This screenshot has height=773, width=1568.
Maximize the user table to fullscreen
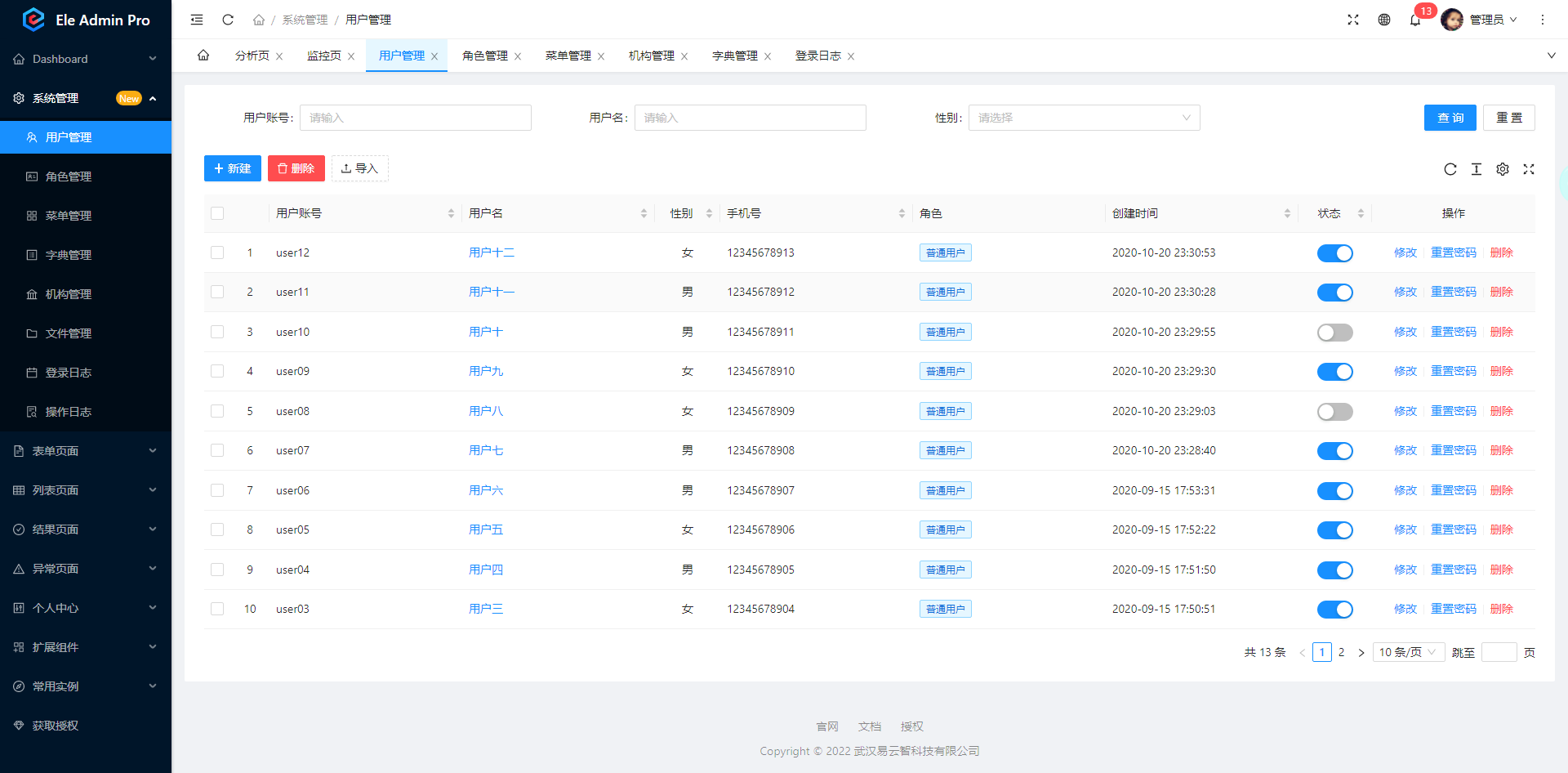tap(1529, 169)
